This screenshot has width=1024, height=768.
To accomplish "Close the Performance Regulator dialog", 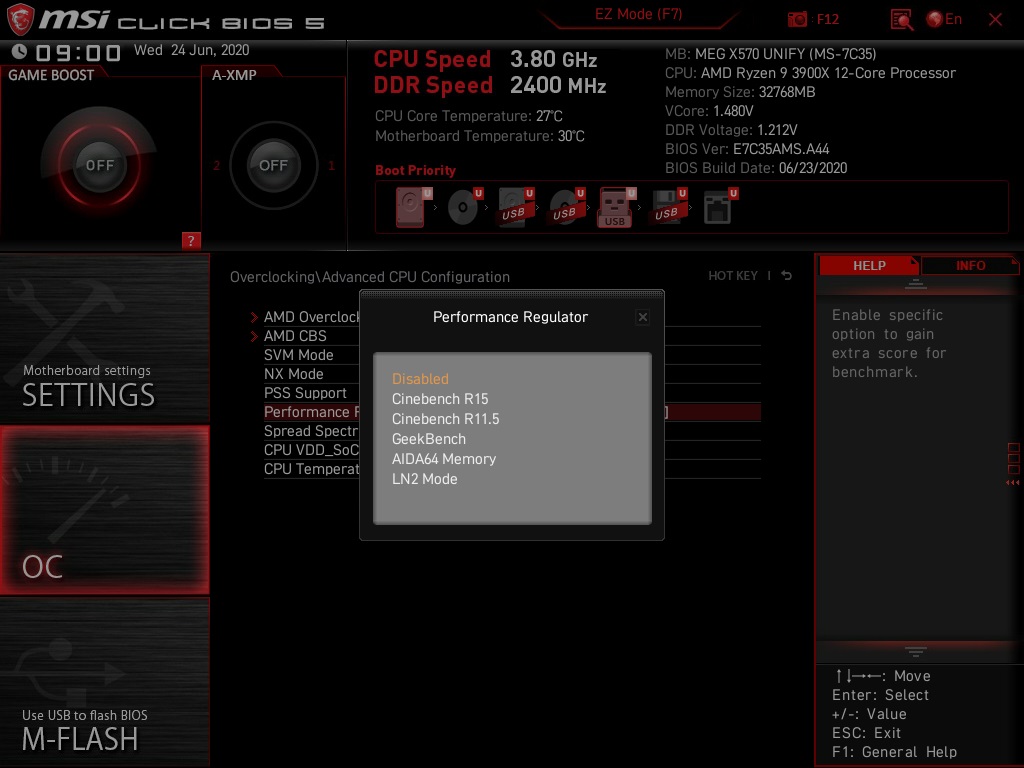I will [643, 317].
